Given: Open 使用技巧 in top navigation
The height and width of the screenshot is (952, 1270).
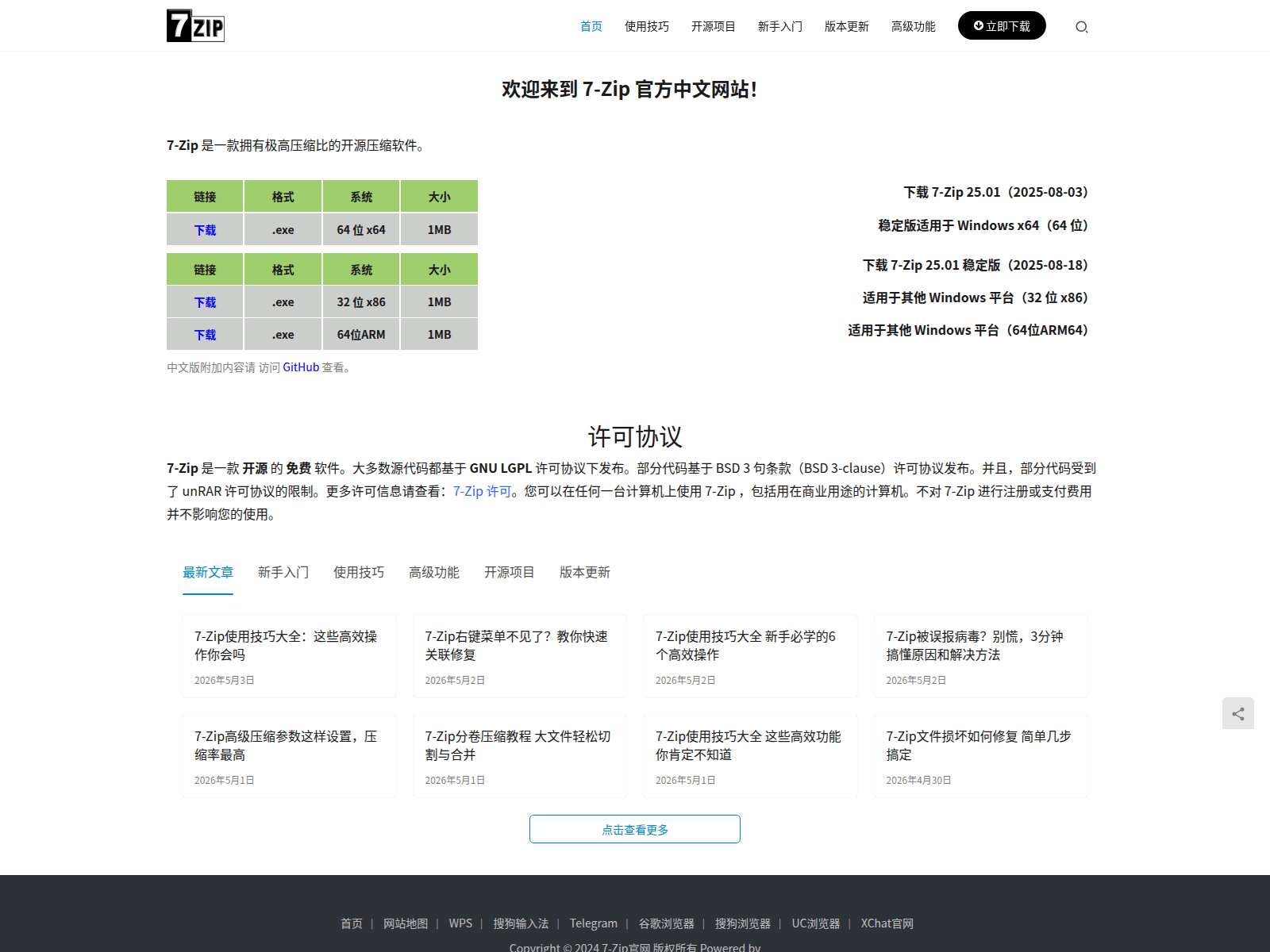Looking at the screenshot, I should tap(647, 26).
